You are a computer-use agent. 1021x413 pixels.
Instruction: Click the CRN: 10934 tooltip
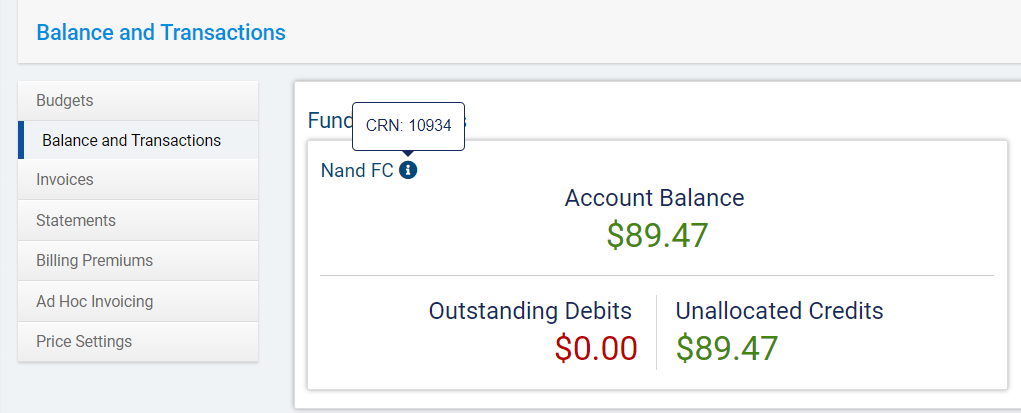point(408,126)
